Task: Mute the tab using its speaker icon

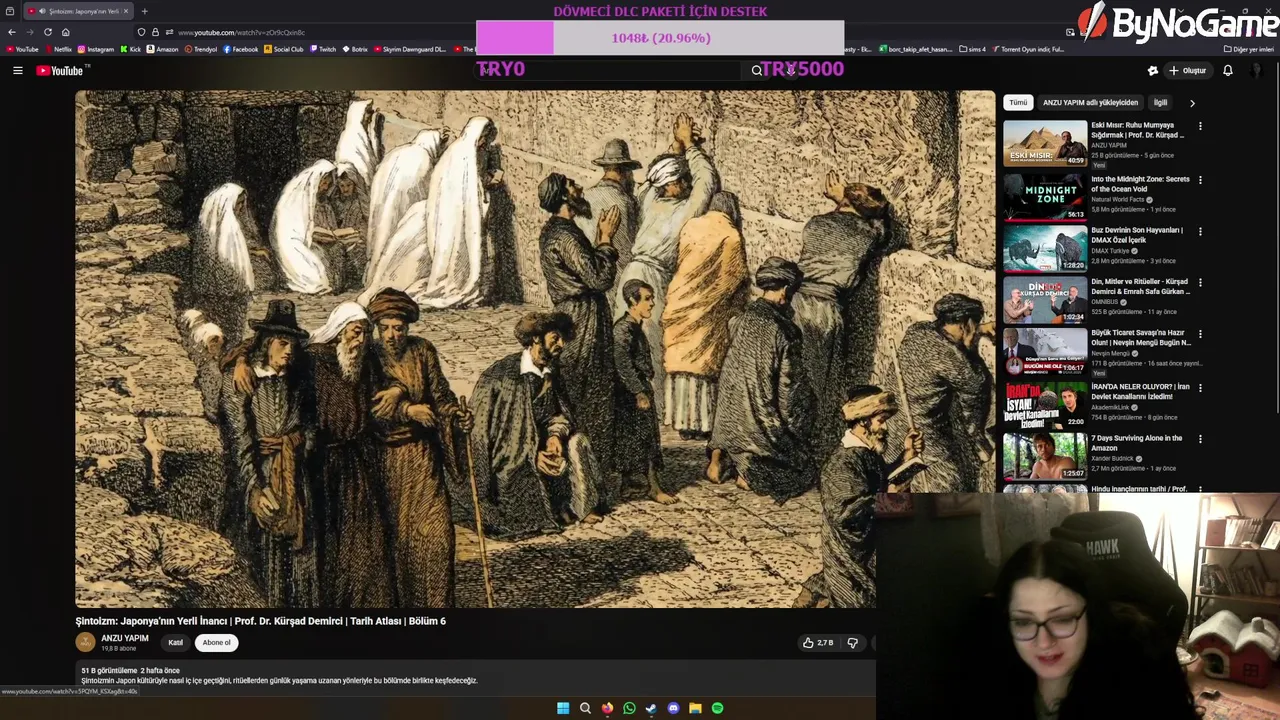Action: [x=41, y=11]
